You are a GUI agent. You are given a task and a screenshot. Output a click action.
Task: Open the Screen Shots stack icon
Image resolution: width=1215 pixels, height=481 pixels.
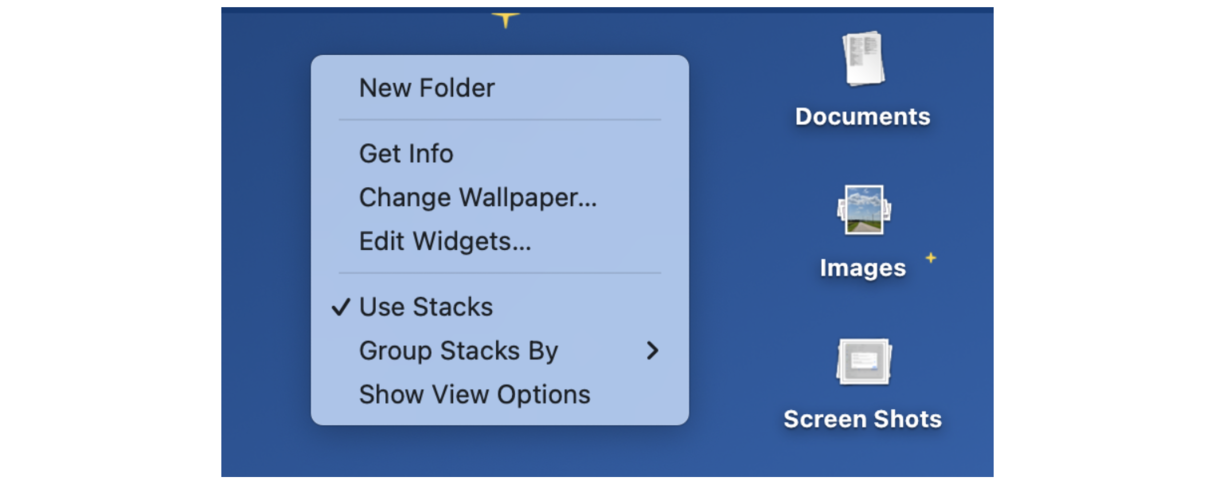[x=862, y=362]
